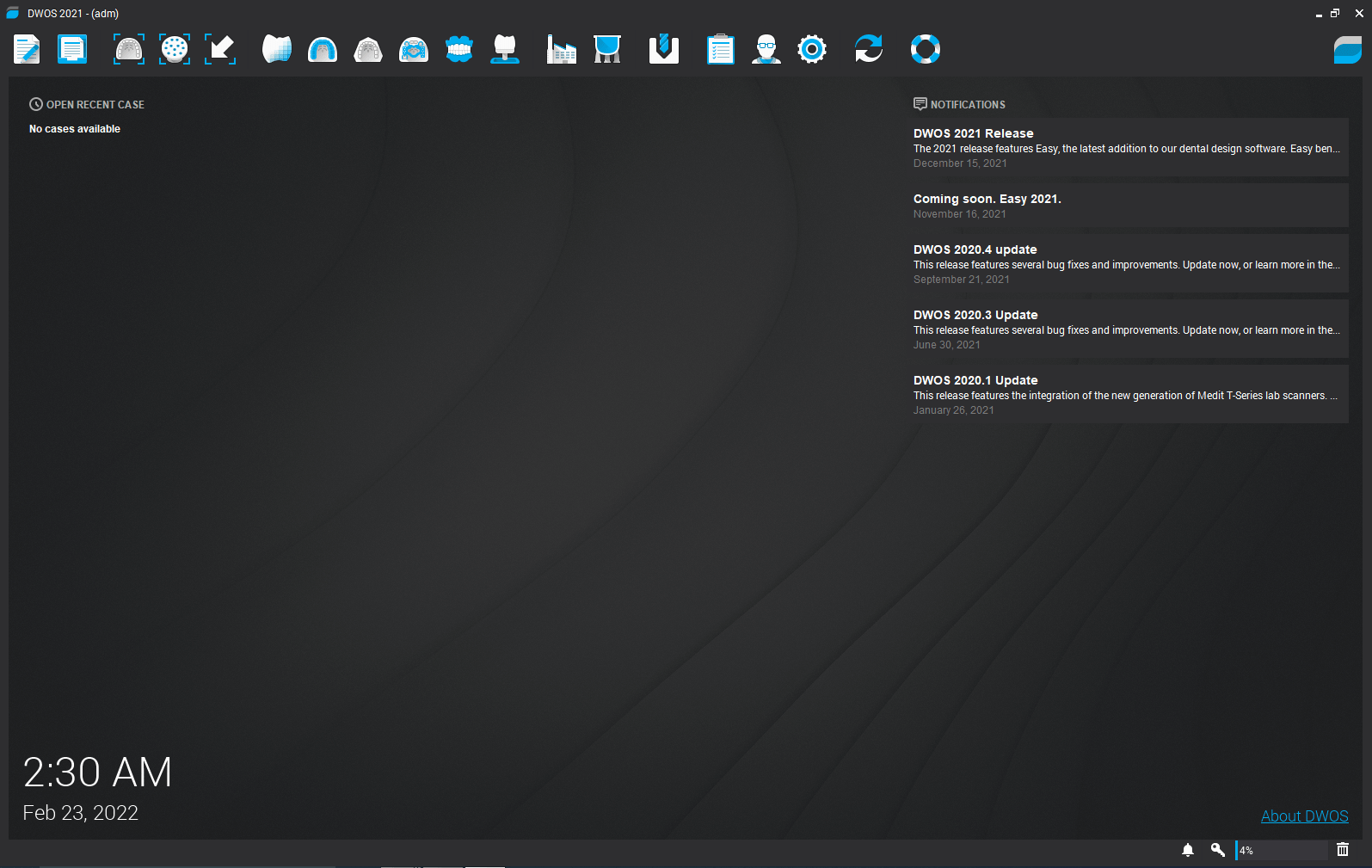The height and width of the screenshot is (868, 1372).
Task: Open the DWOS 2021 Release notification
Action: (x=1130, y=147)
